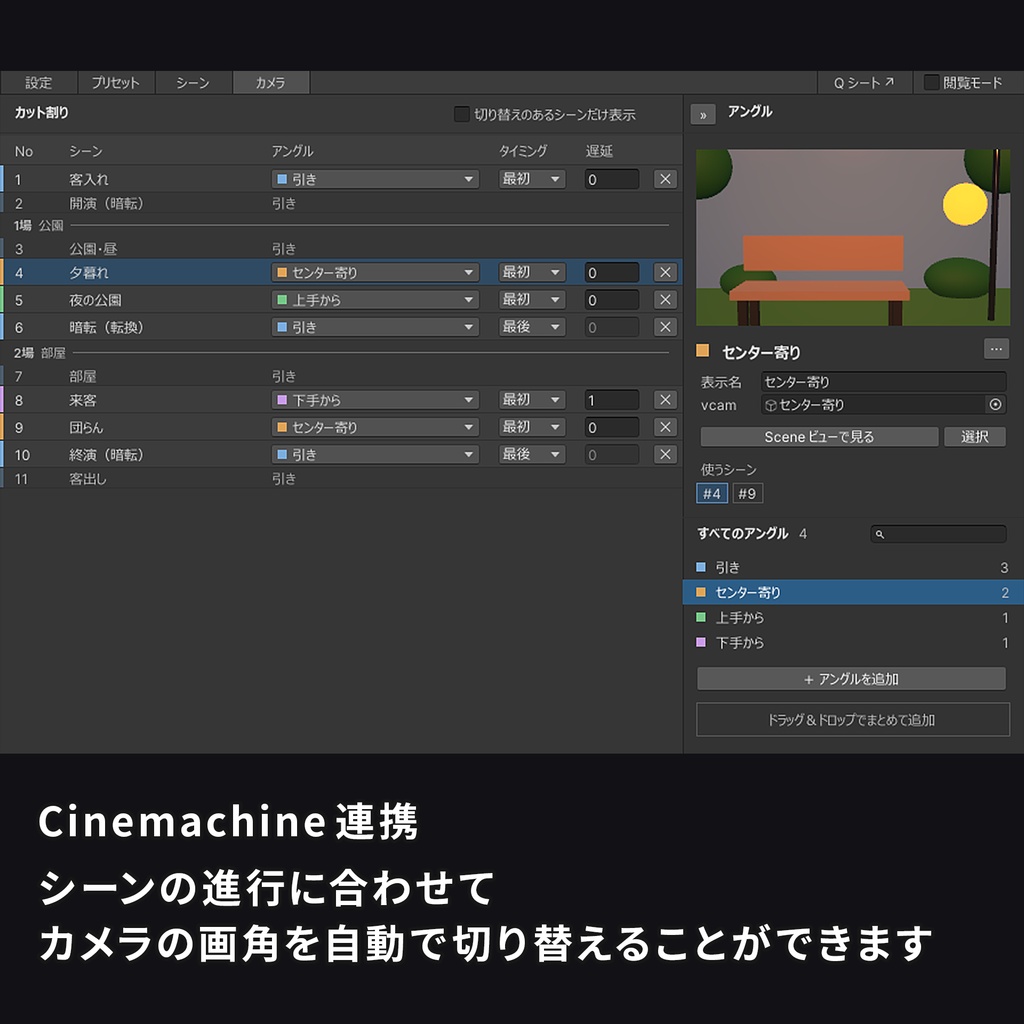This screenshot has height=1024, width=1024.
Task: Jump to scene tag #9
Action: 747,494
